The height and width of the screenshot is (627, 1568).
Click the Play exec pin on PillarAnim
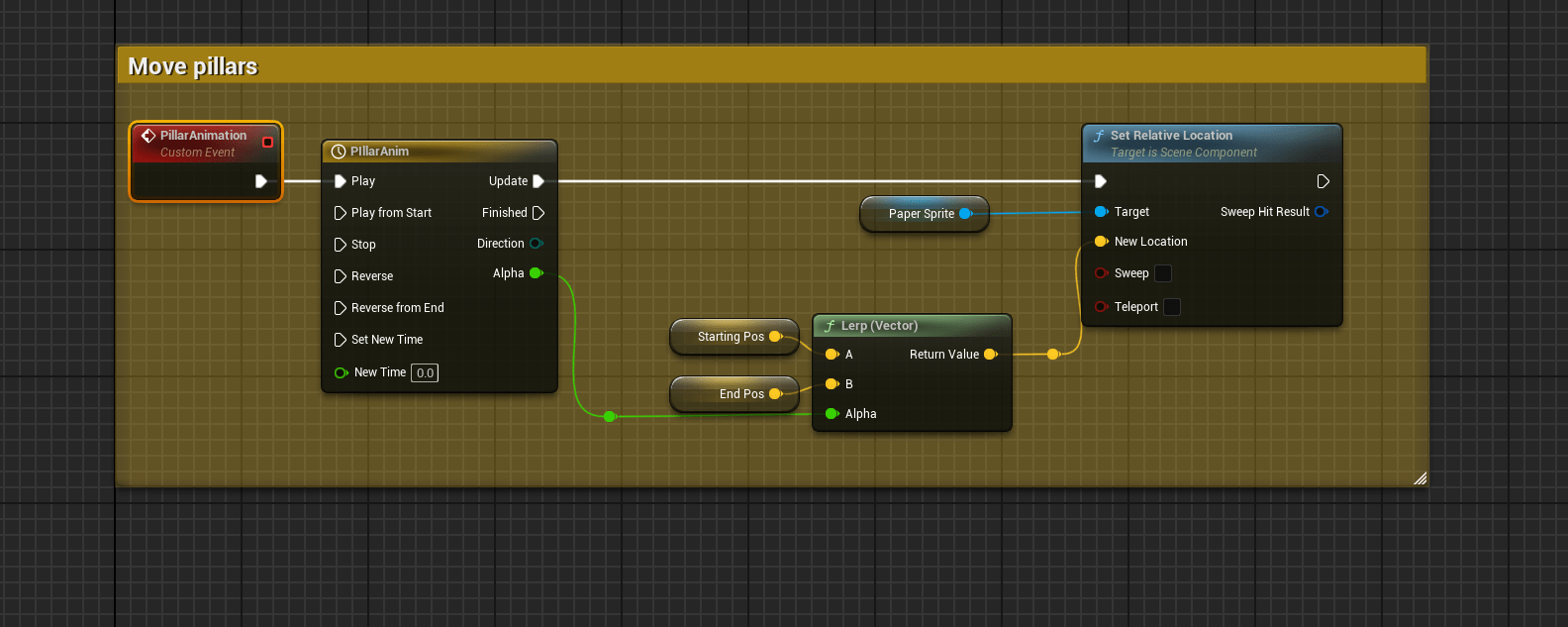(341, 181)
